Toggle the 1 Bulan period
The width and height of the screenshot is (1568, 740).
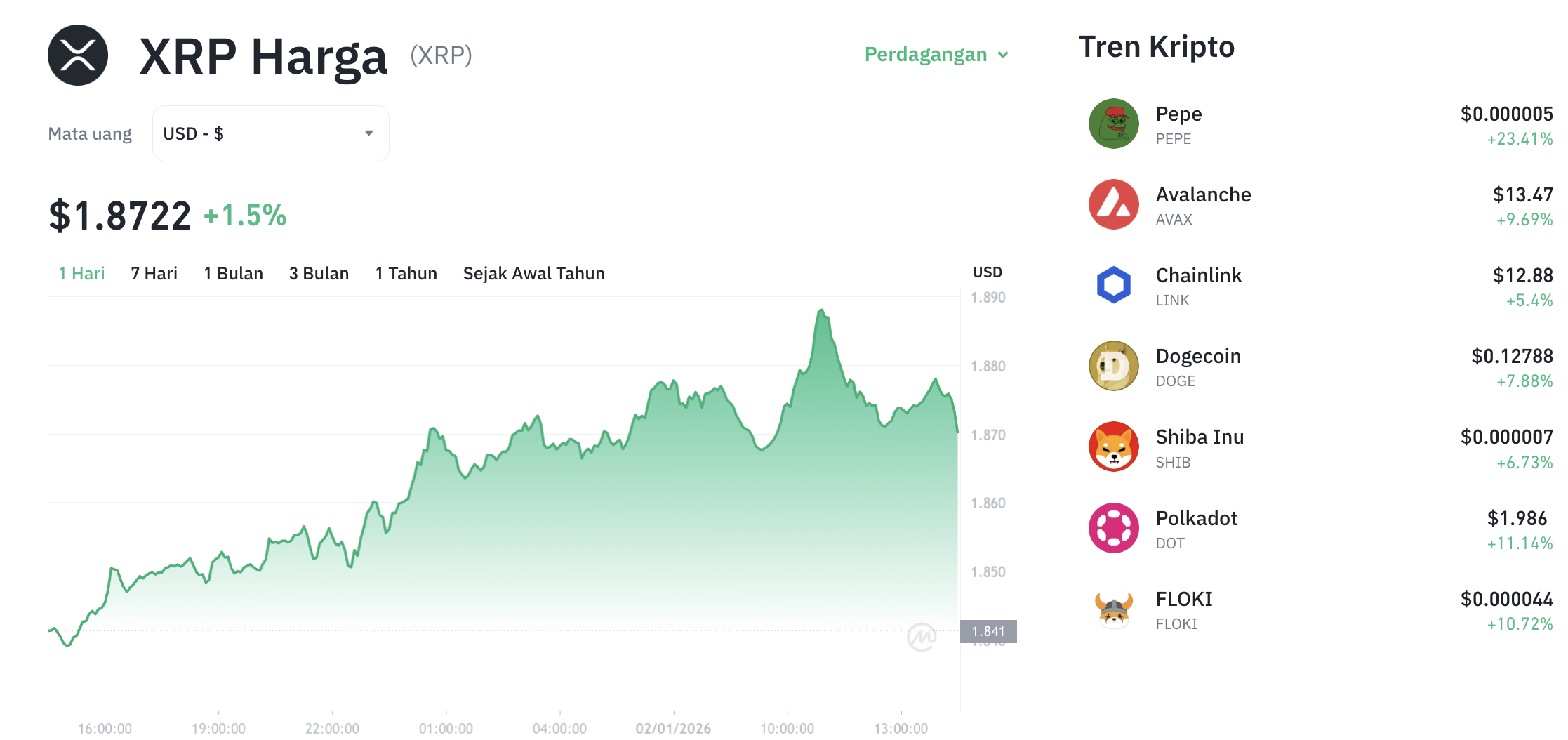[x=233, y=273]
